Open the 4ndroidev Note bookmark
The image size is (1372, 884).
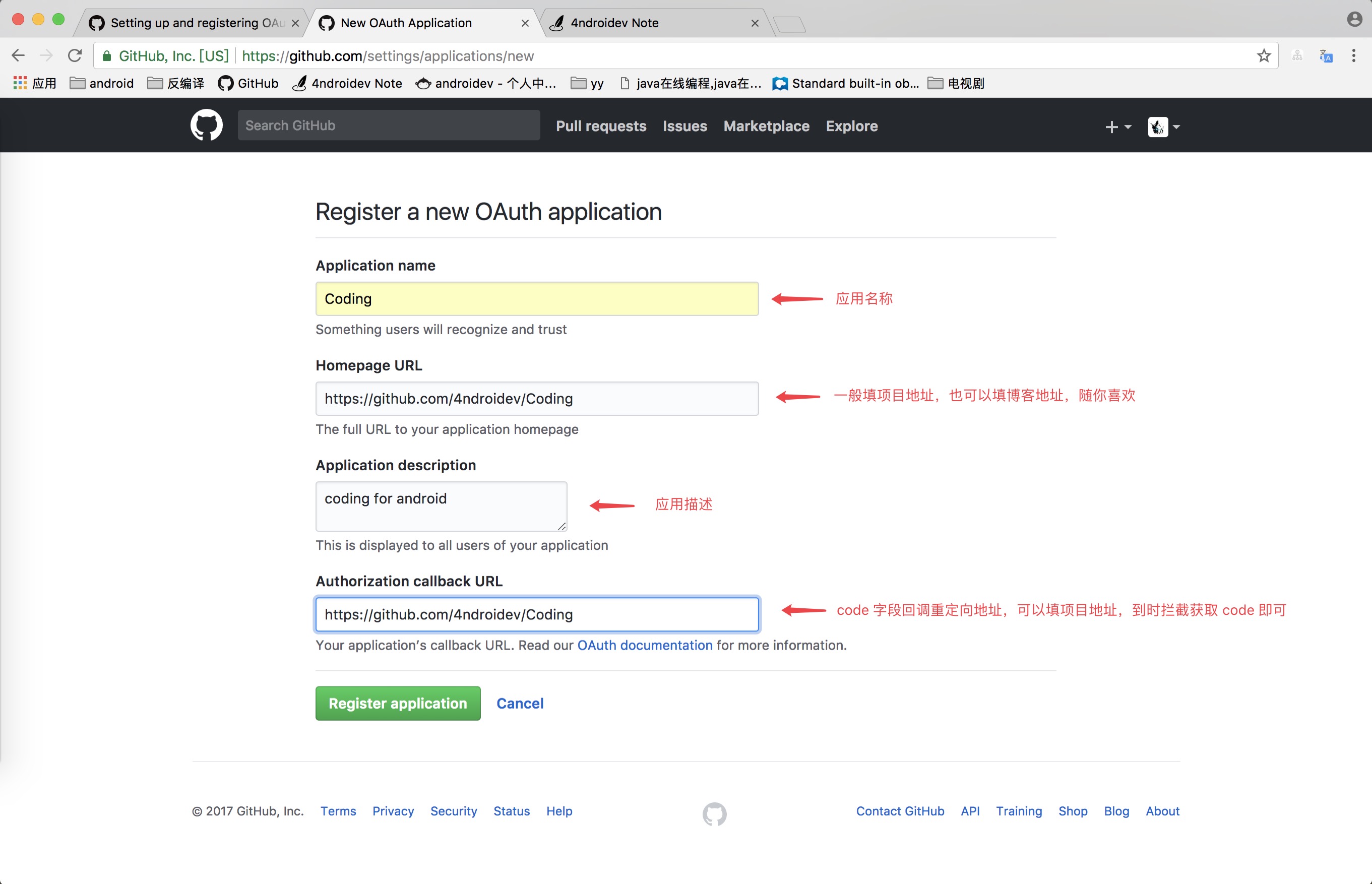pyautogui.click(x=347, y=83)
